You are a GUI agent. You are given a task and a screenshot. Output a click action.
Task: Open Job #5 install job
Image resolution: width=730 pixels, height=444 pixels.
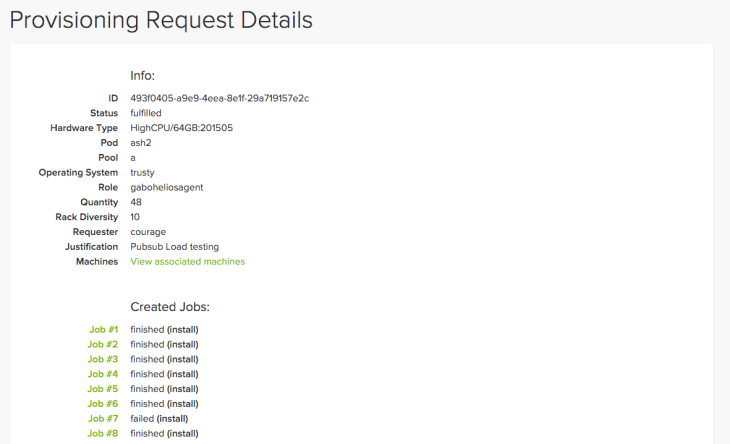[x=102, y=389]
